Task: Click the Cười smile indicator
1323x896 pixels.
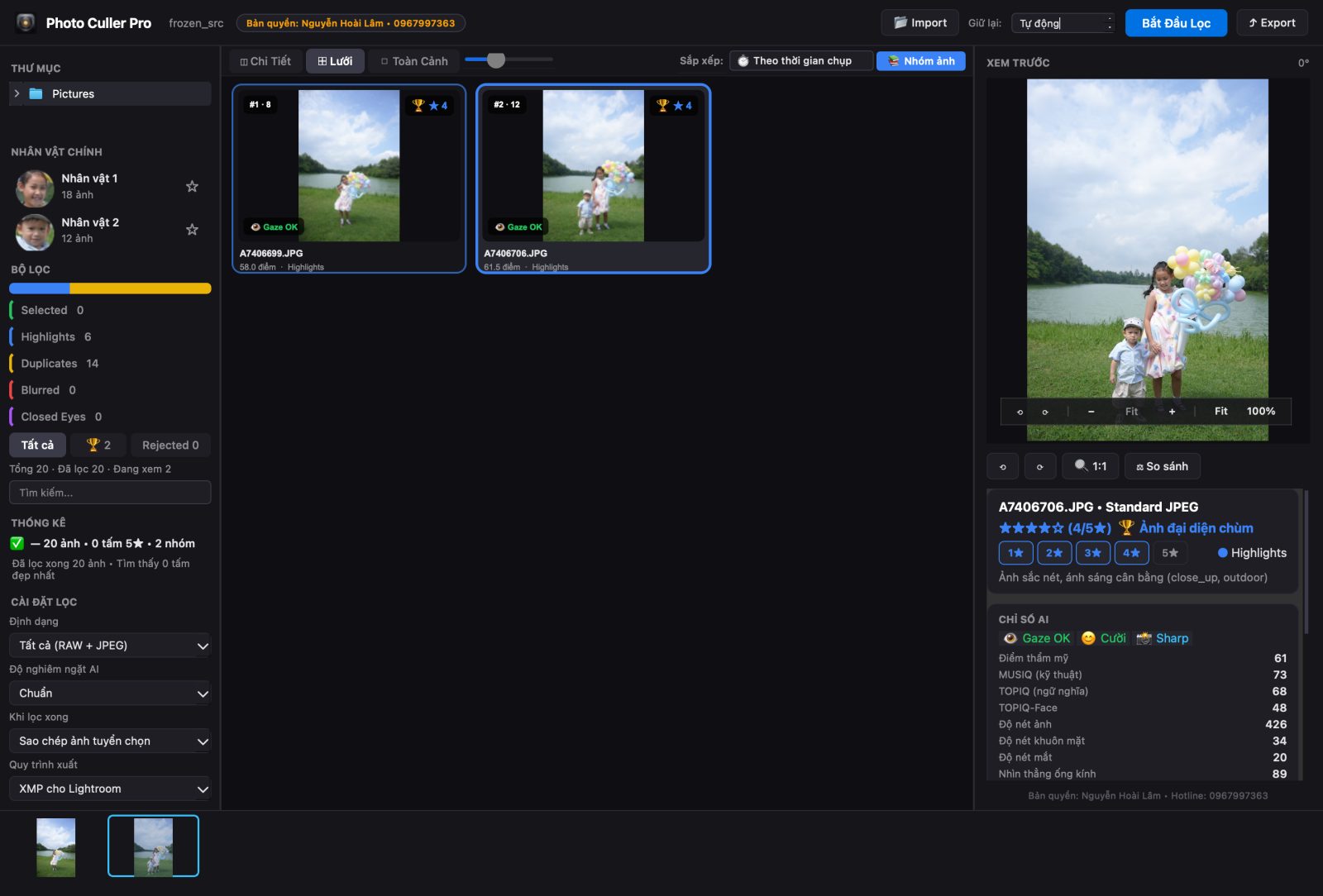Action: (x=1104, y=638)
